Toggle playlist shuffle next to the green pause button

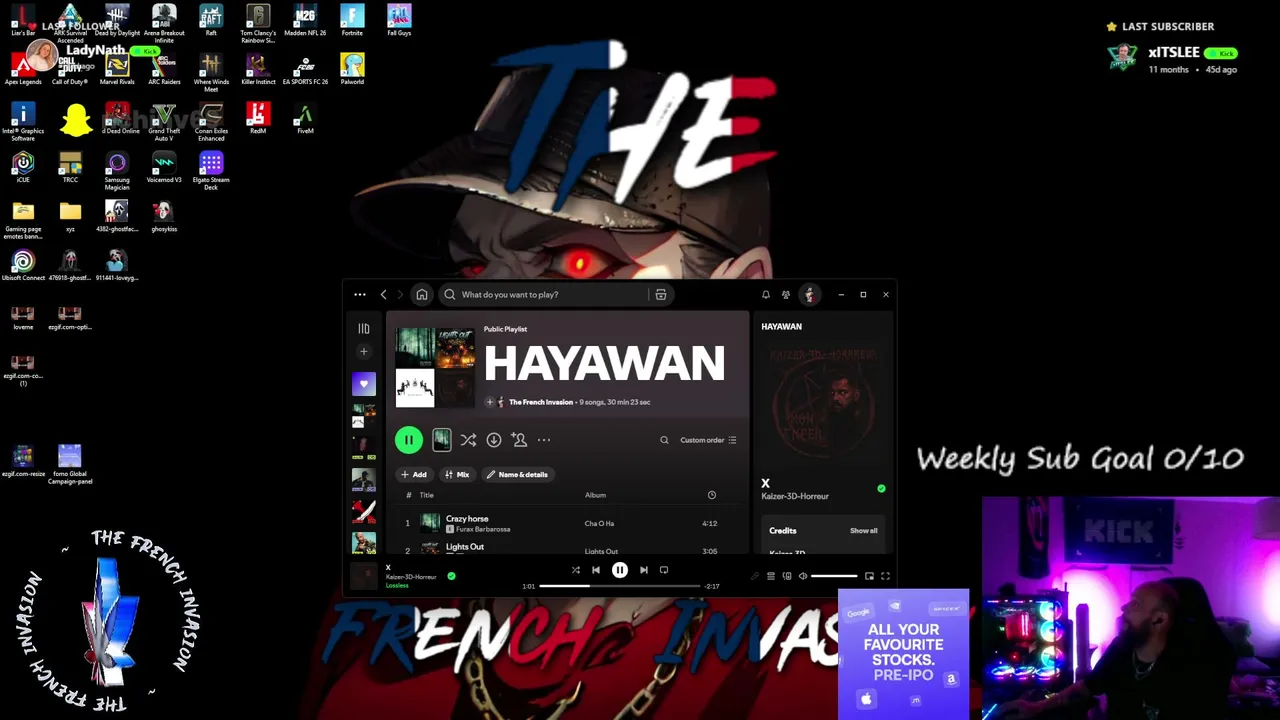[468, 440]
